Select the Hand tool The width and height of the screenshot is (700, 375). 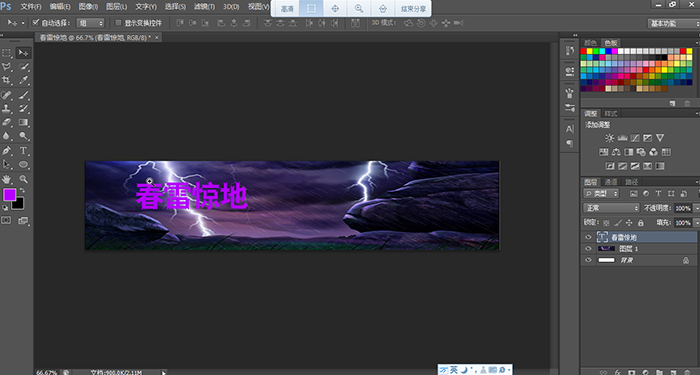pyautogui.click(x=7, y=179)
